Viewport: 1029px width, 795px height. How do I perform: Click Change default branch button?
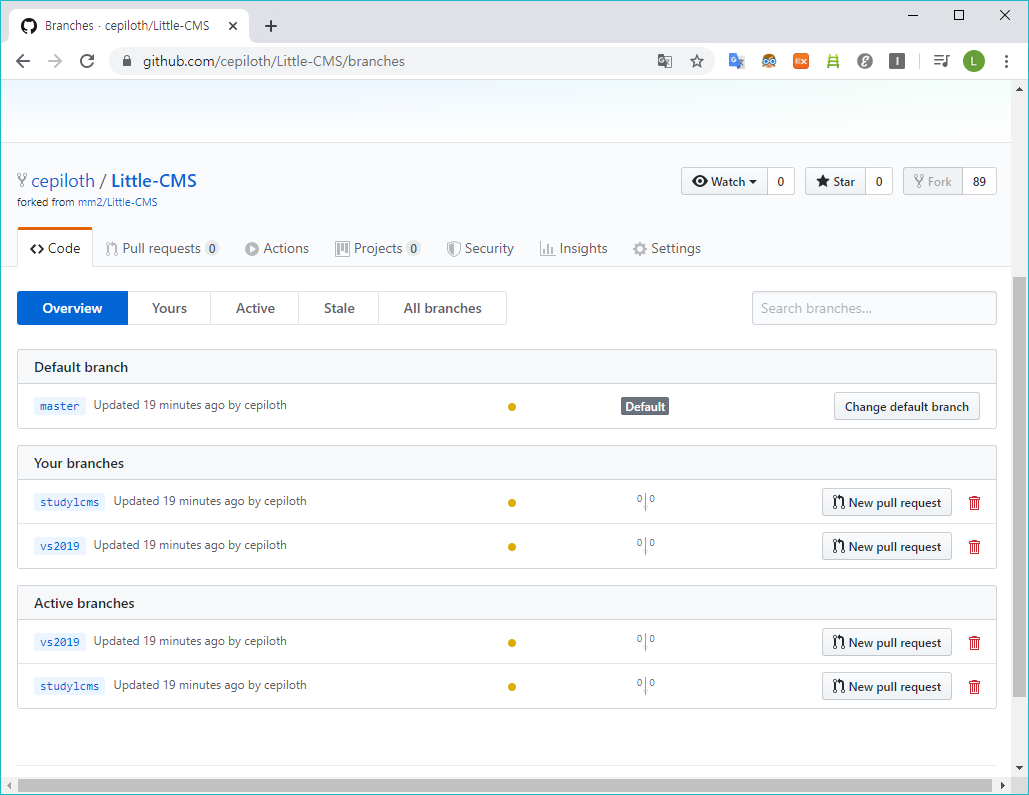tap(907, 406)
